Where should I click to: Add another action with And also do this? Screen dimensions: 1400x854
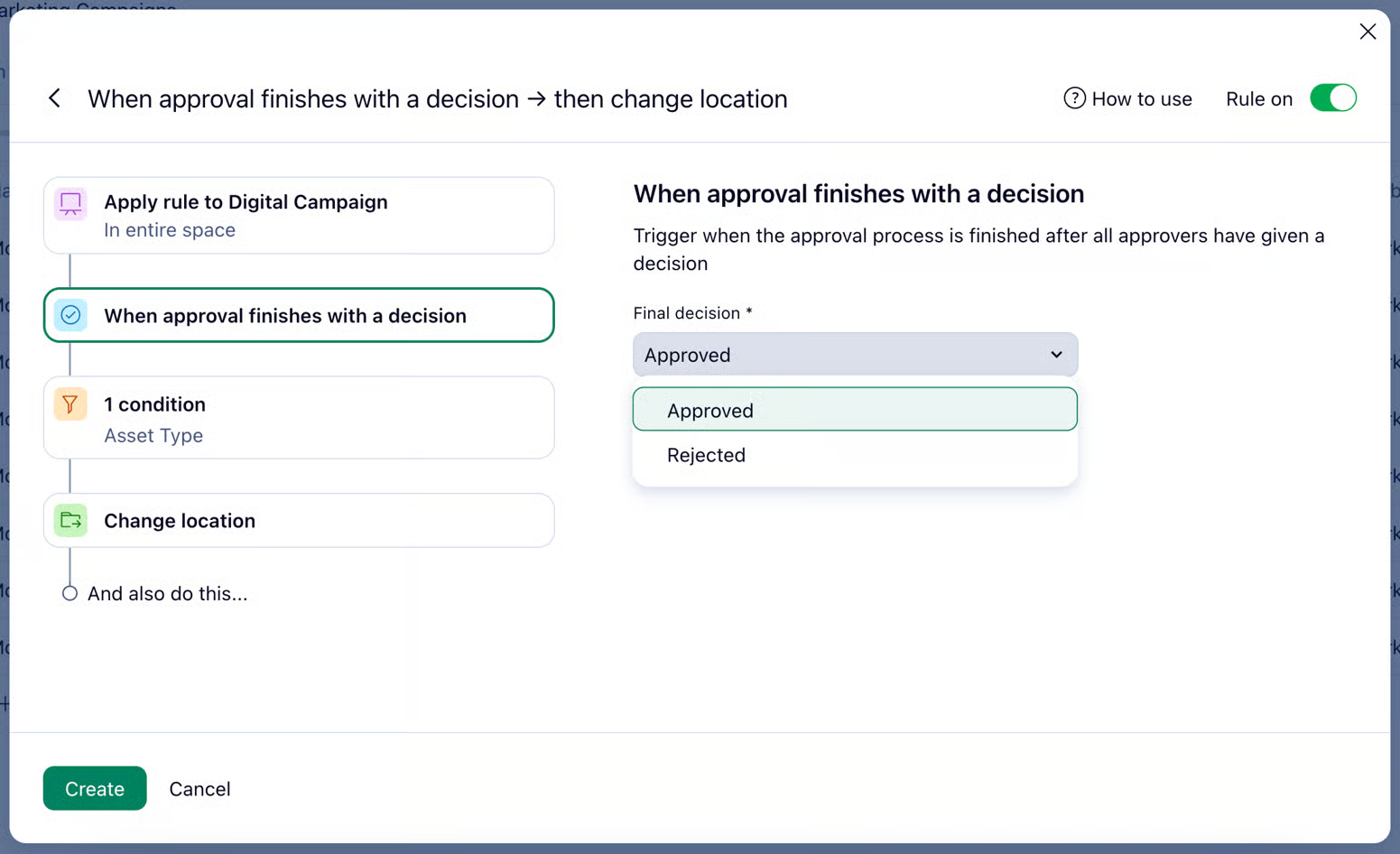click(167, 593)
